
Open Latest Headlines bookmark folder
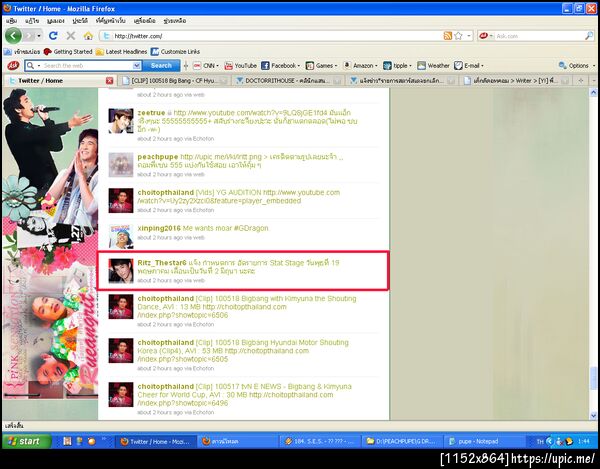121,51
